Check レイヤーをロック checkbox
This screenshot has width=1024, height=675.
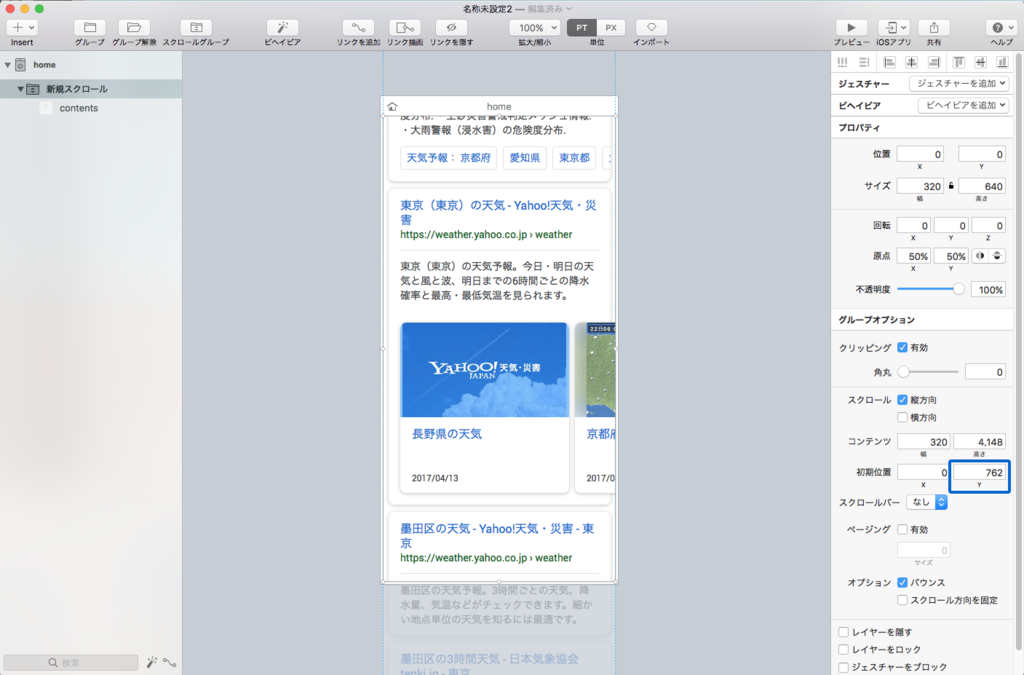pyautogui.click(x=843, y=650)
